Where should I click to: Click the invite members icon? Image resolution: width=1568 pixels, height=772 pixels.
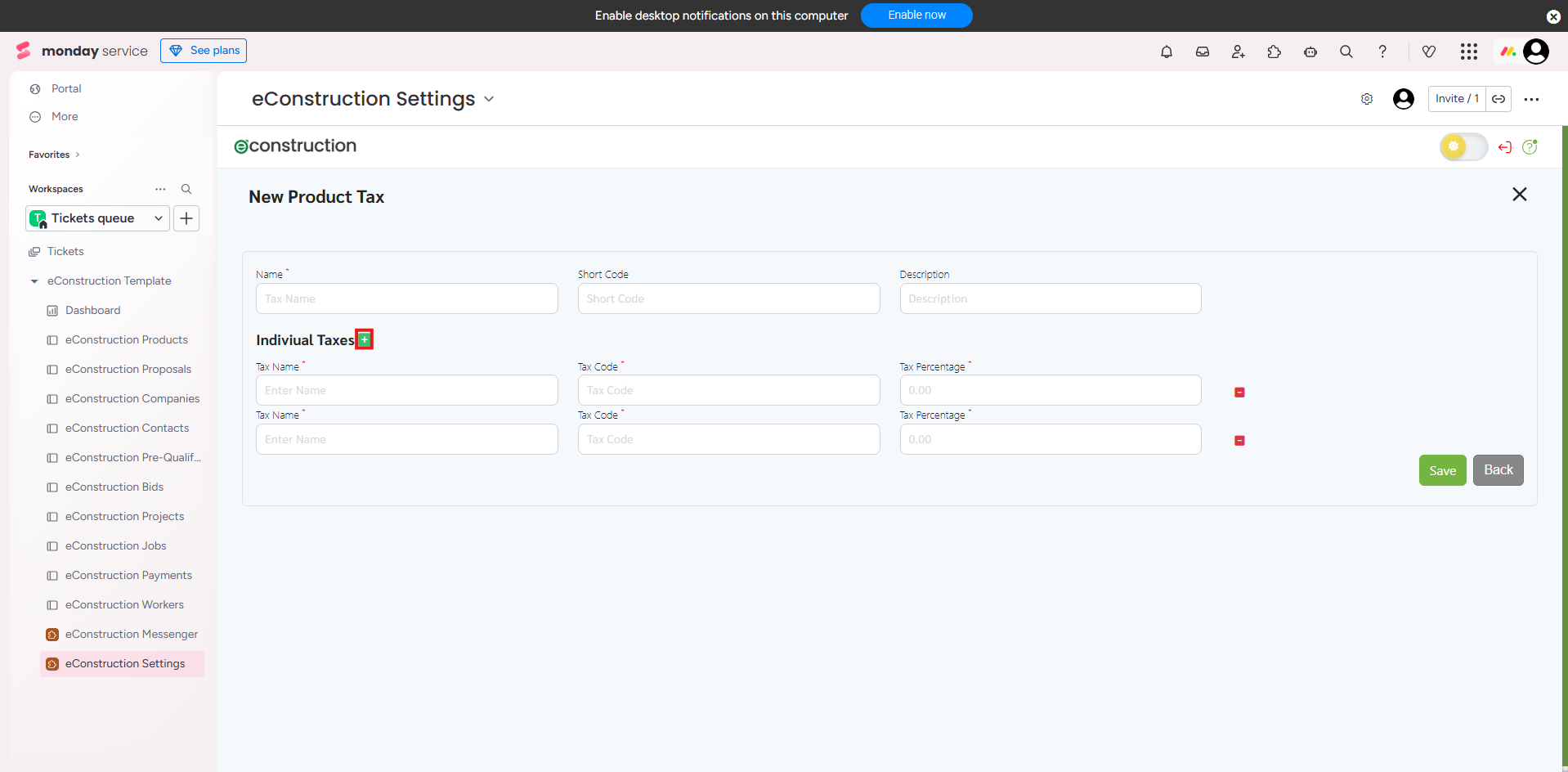point(1238,52)
